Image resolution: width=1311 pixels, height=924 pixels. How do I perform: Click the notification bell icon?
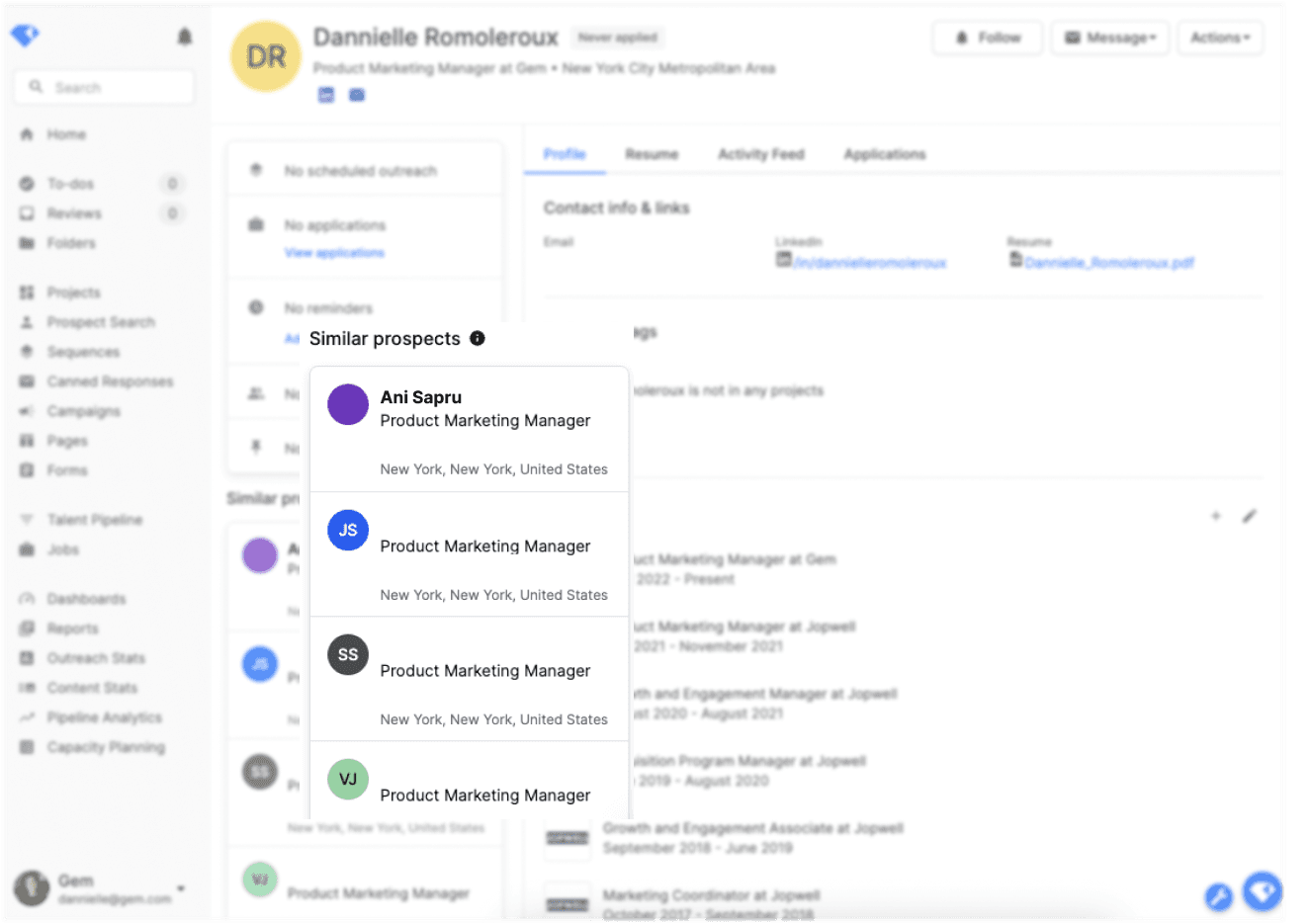184,38
